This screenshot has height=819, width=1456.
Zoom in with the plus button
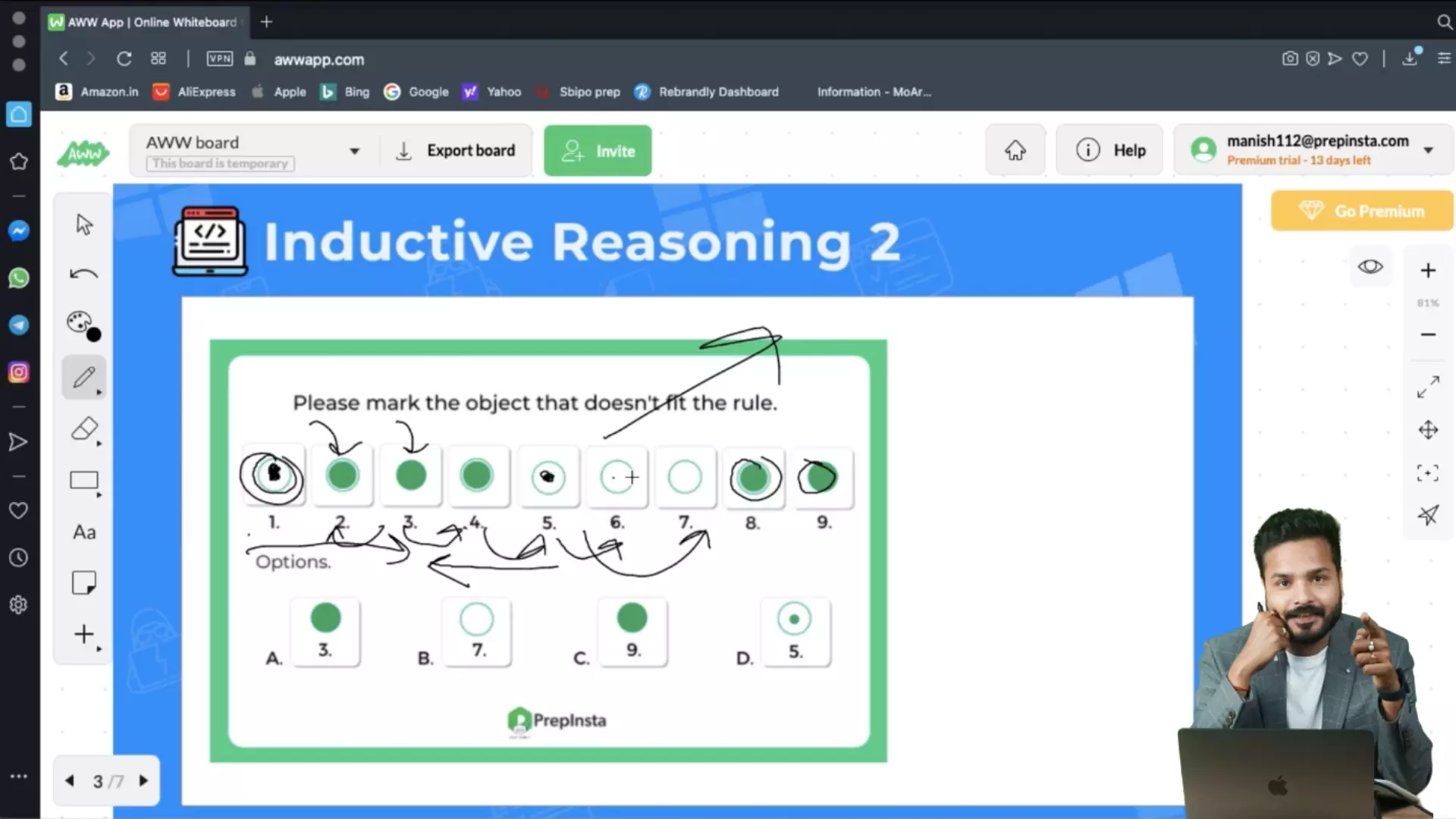(1427, 271)
